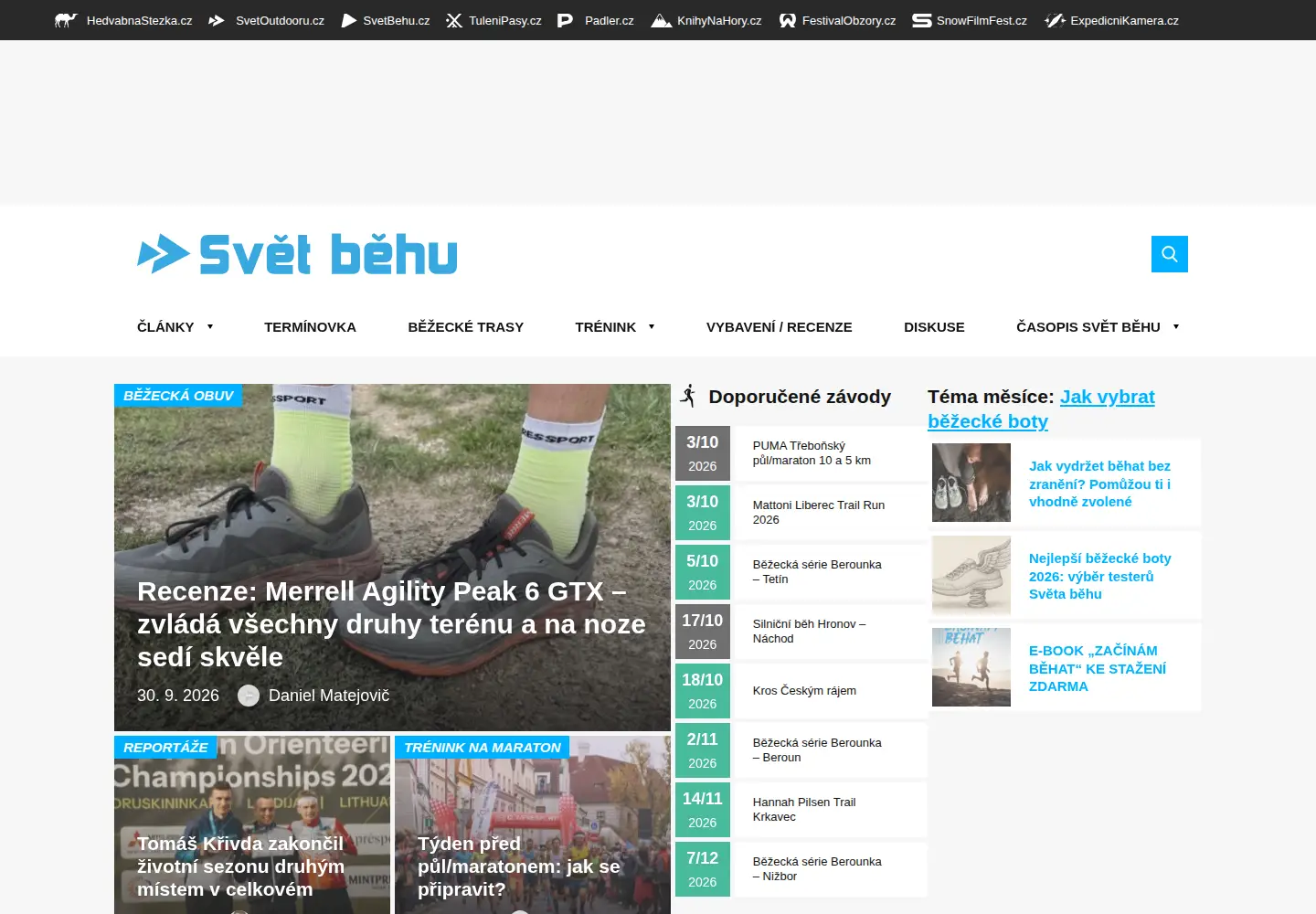Open the Začínám běhat e-book thumbnail
The image size is (1316, 914).
(x=971, y=667)
